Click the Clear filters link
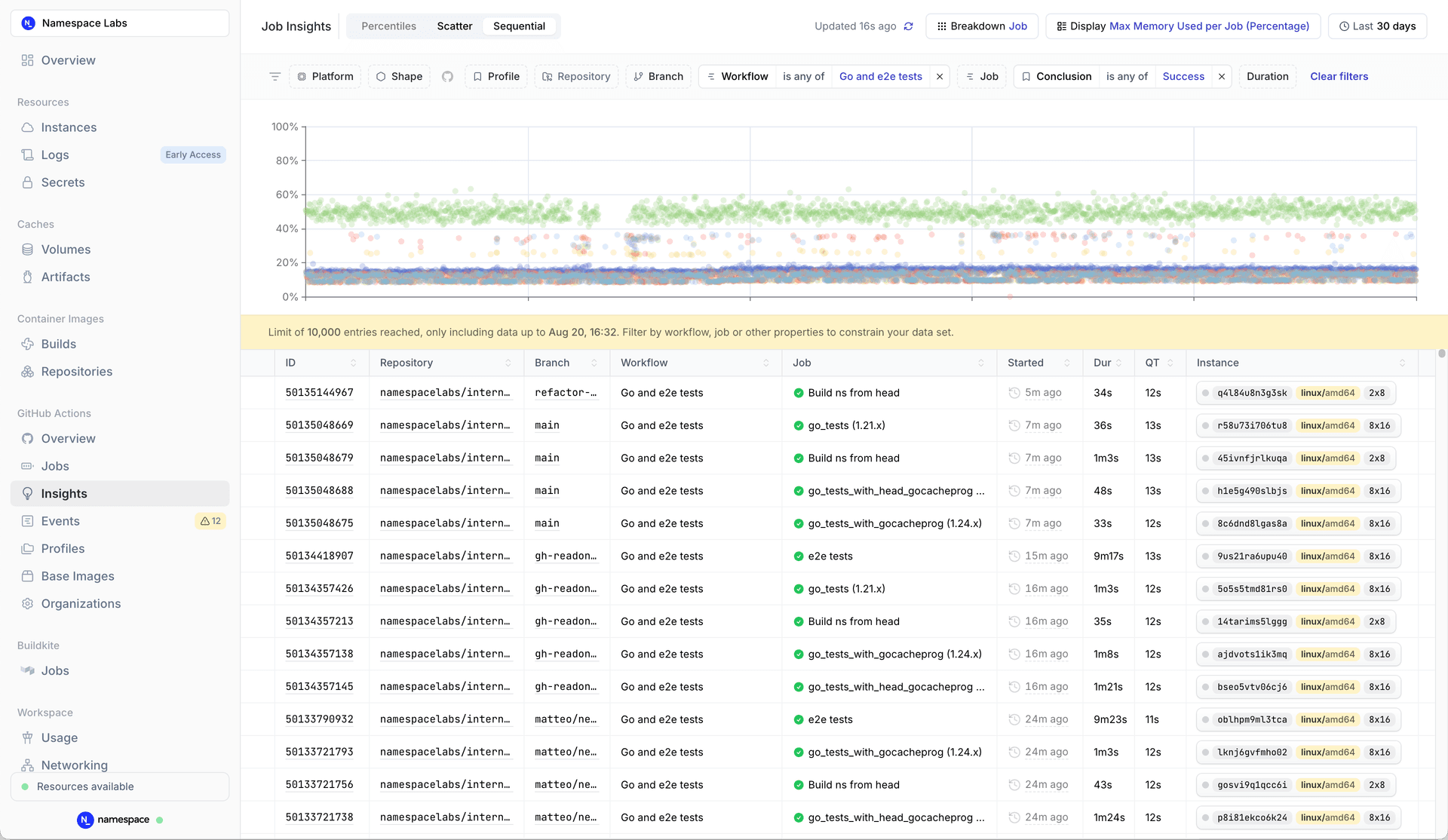The height and width of the screenshot is (840, 1448). pos(1339,76)
